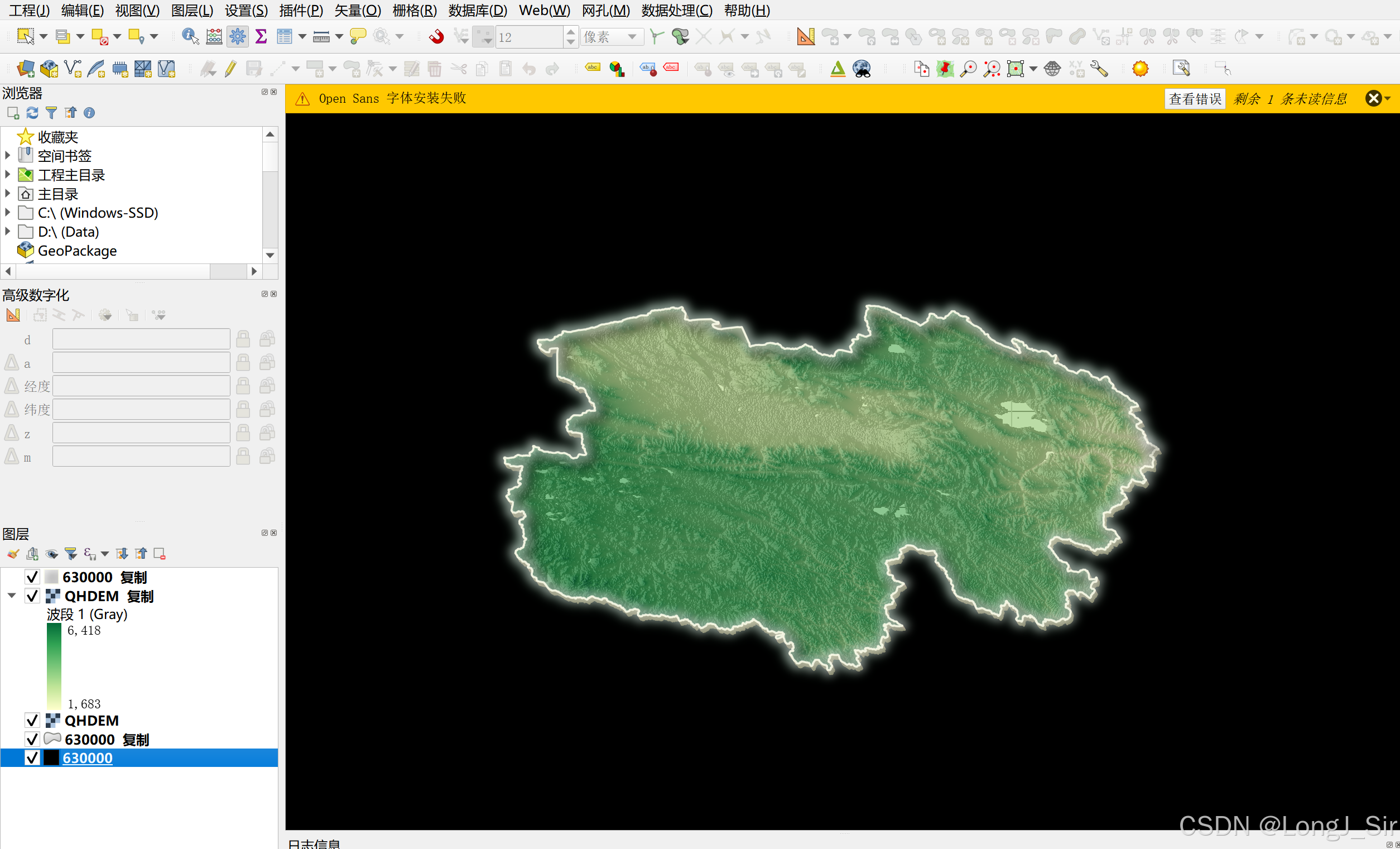Click the Identify Features tool icon
This screenshot has height=849, width=1400.
(x=190, y=36)
